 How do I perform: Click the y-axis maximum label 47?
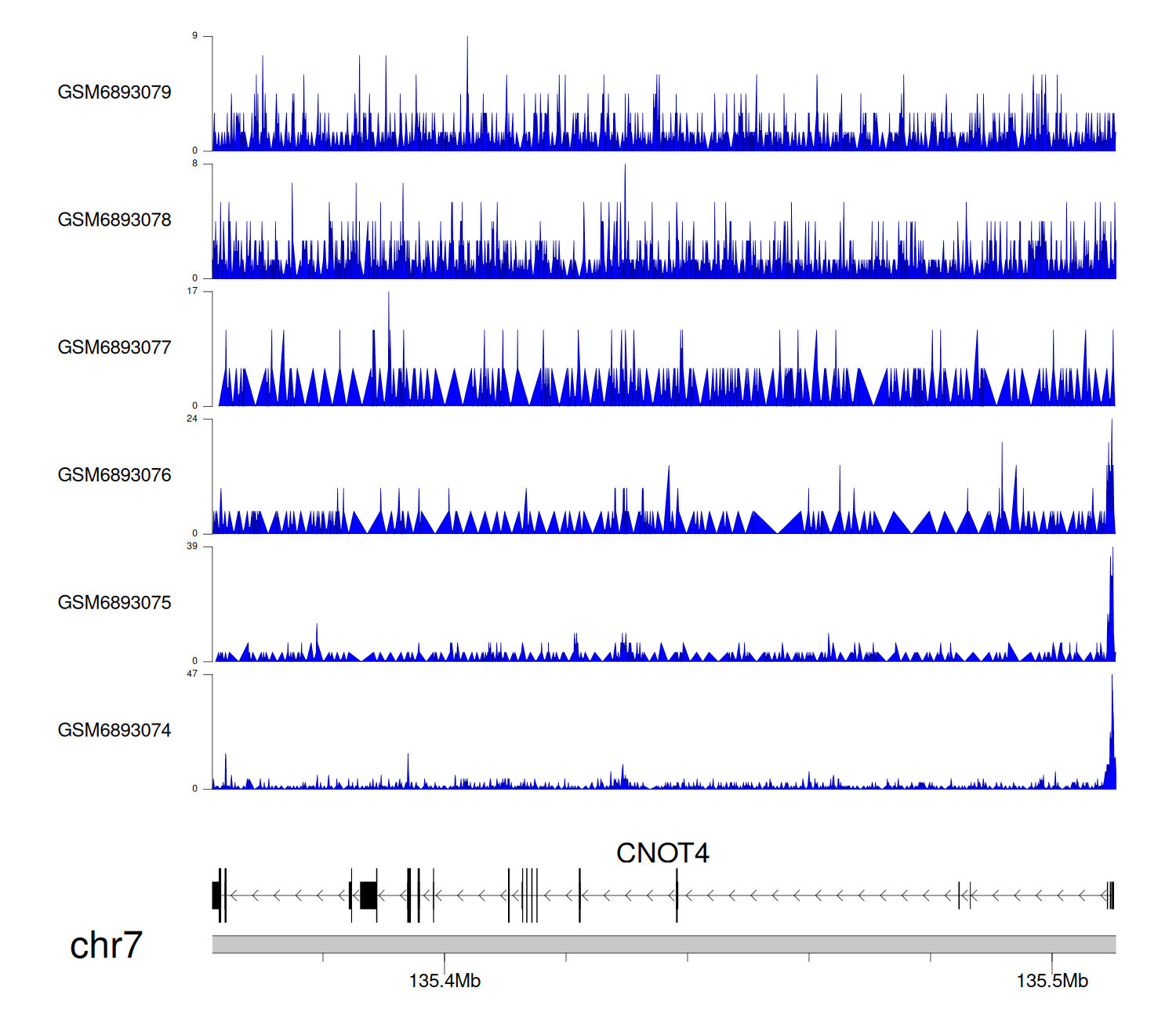[x=192, y=674]
